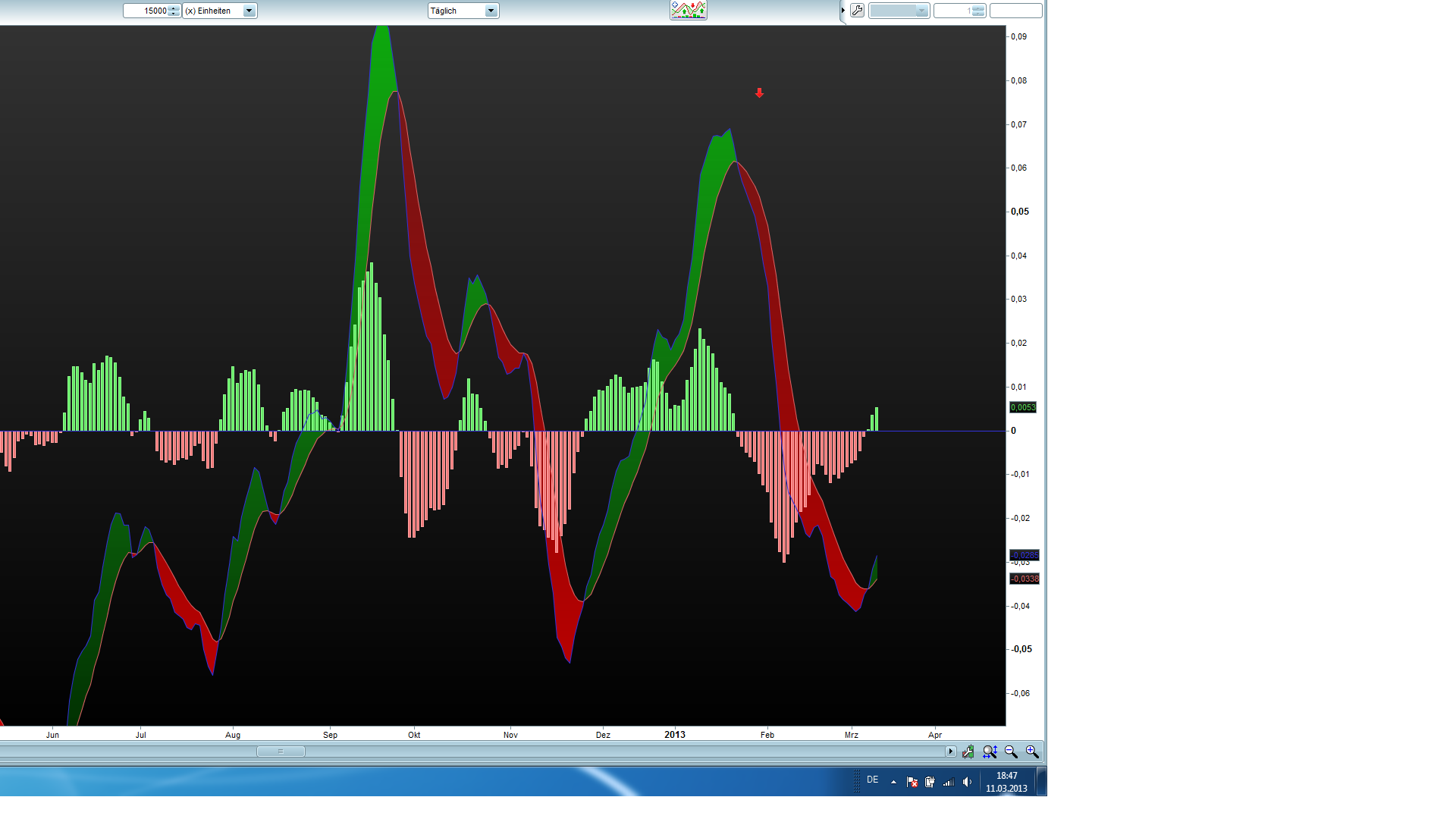Click horizontal scrollbar thumb under chart
Screen dimensions: 1456x819
281,752
